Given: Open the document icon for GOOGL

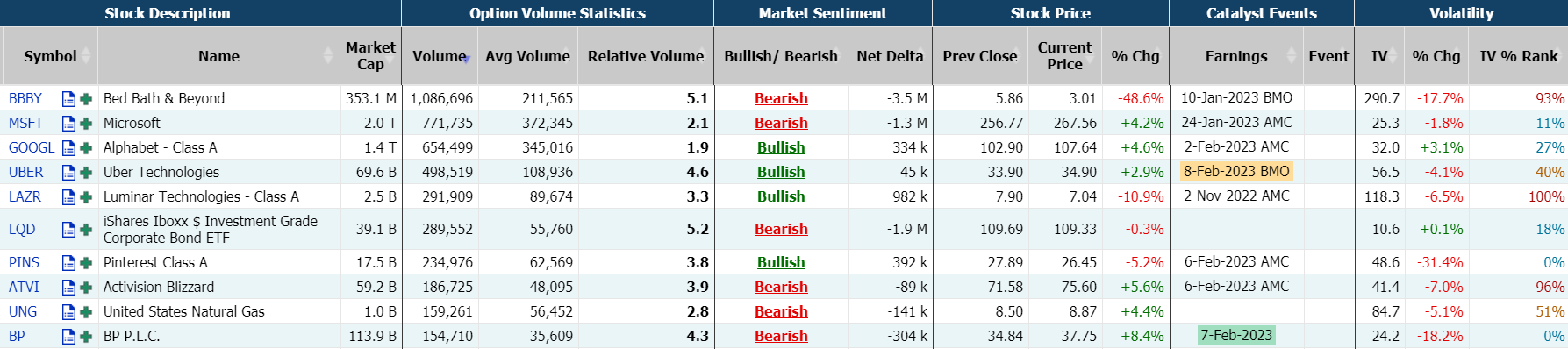Looking at the screenshot, I should pos(68,148).
